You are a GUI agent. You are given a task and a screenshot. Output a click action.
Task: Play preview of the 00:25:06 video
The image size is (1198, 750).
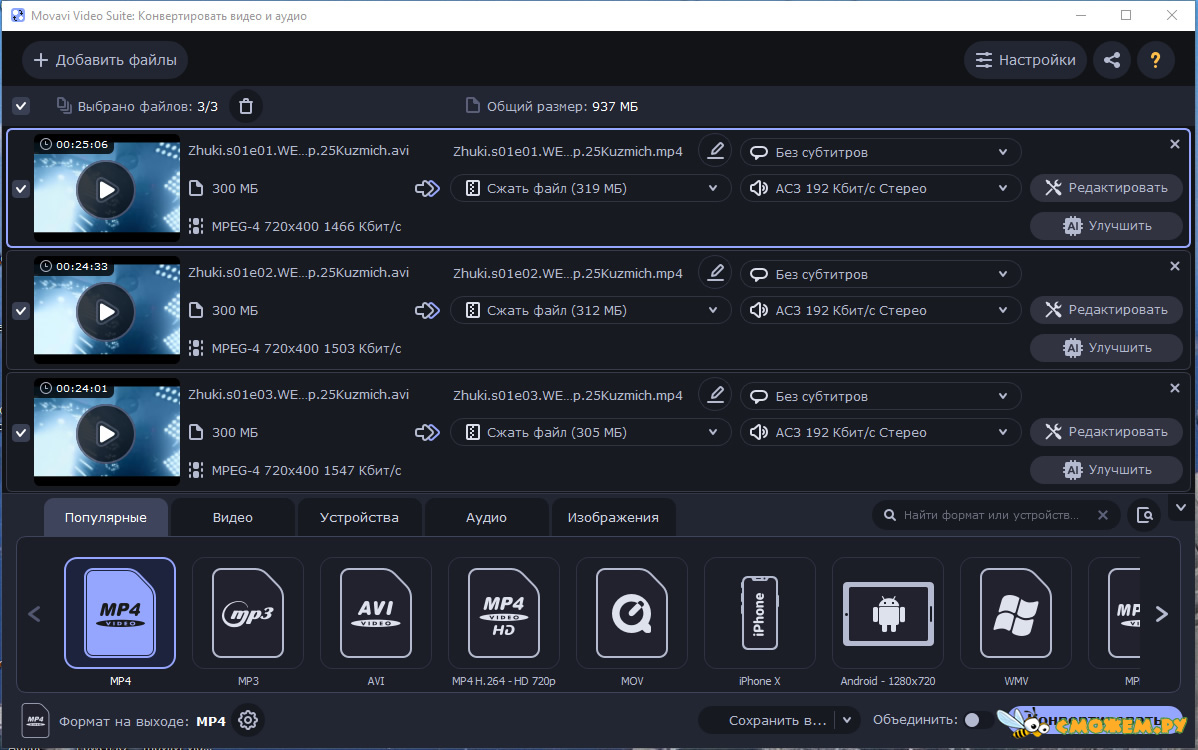[x=106, y=189]
